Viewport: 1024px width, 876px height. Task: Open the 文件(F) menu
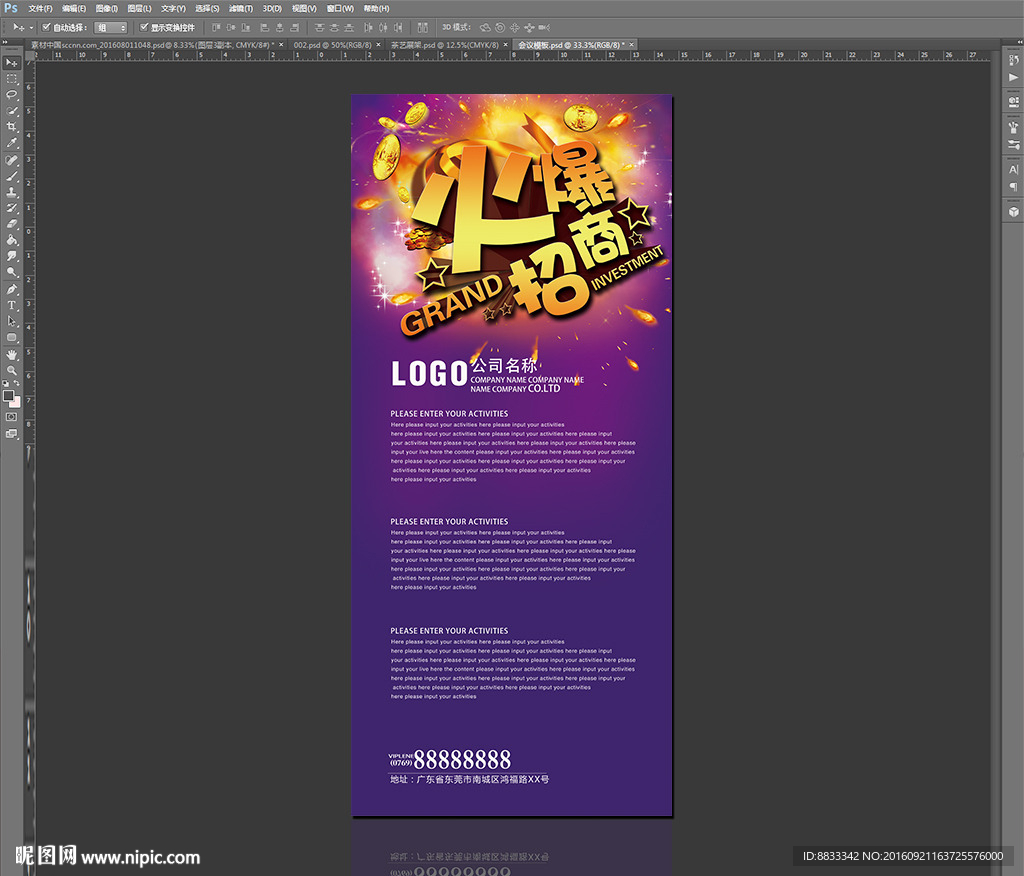(40, 8)
